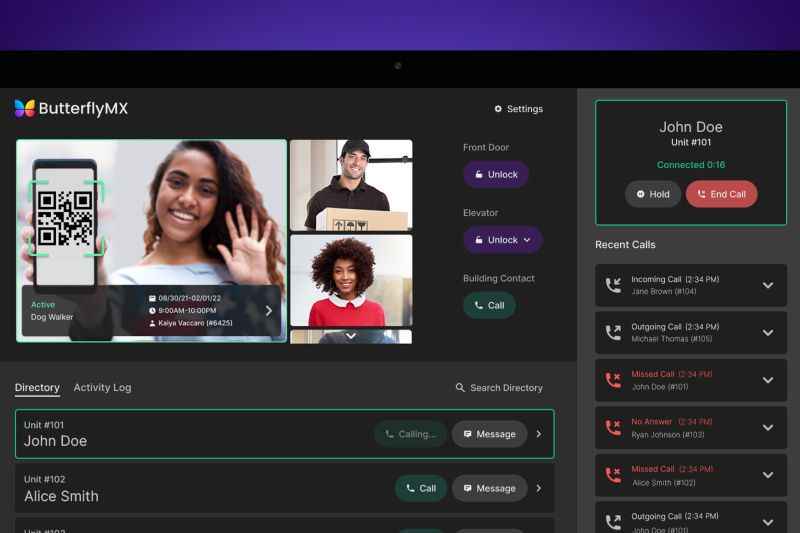Click the Search Directory magnifier icon
This screenshot has height=533, width=800.
[460, 388]
